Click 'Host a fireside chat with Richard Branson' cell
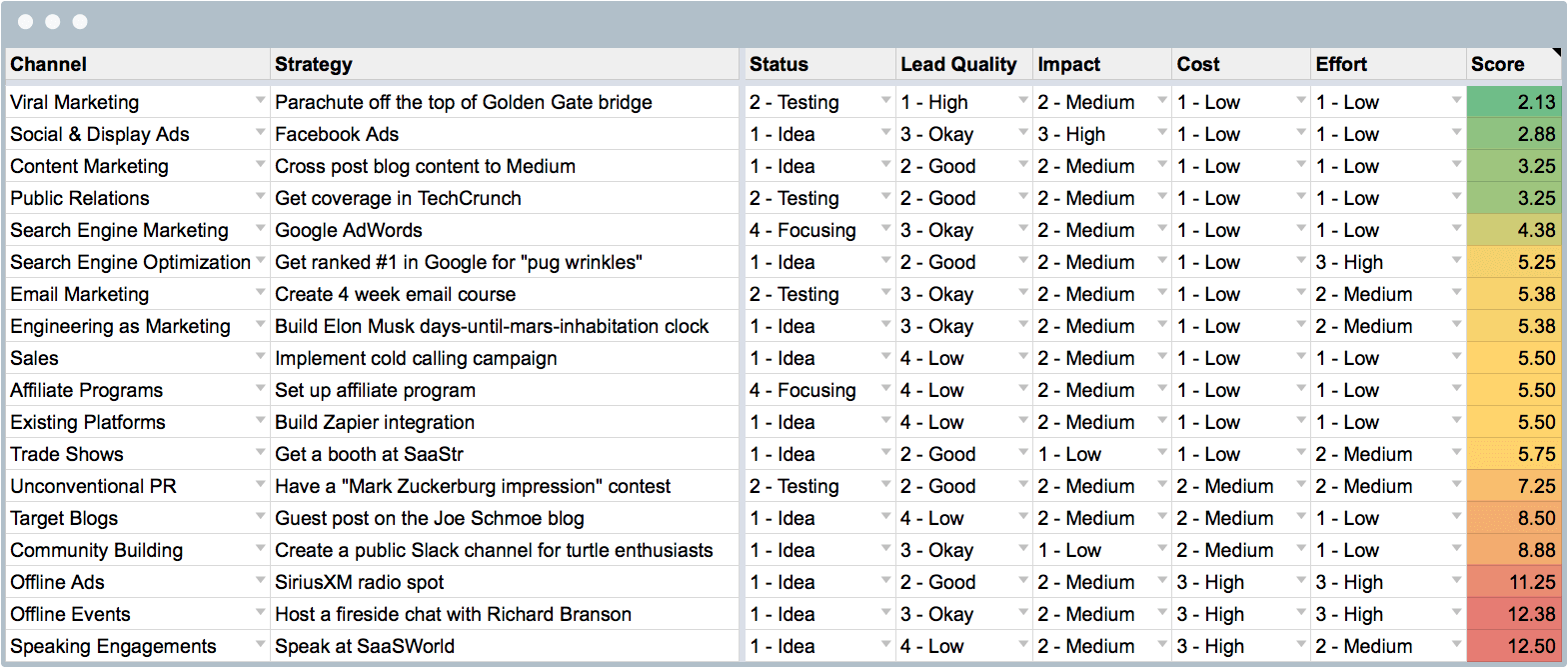Screen dimensions: 1568x667 pos(505,614)
